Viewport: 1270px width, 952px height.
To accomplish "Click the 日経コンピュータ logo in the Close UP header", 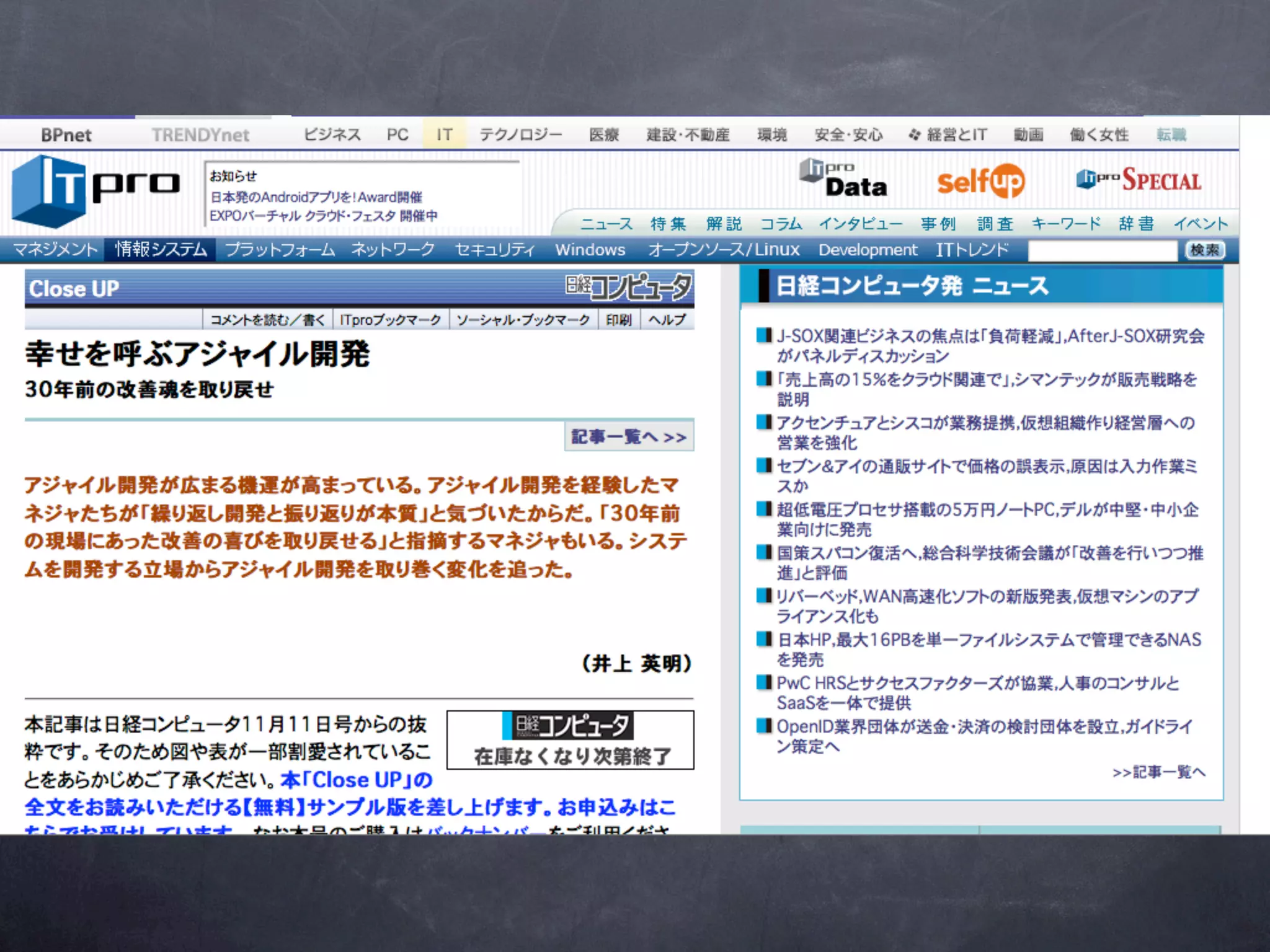I will [x=628, y=288].
